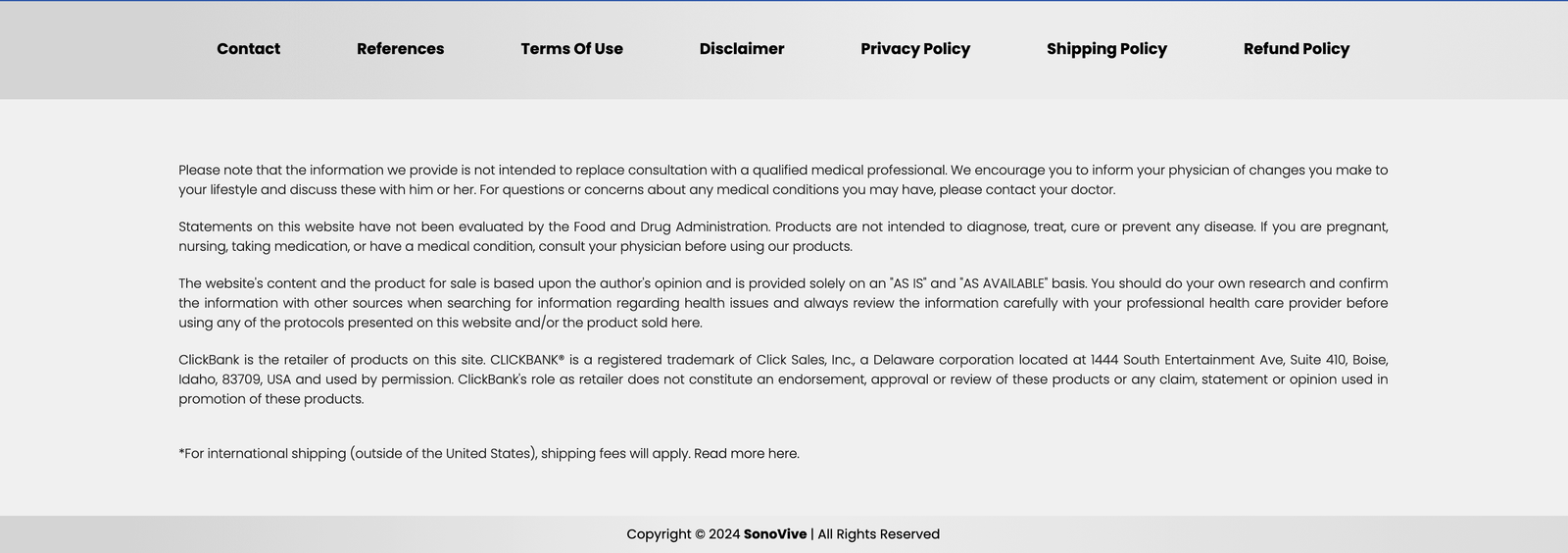Click the Refund Policy link
Screen dimensions: 1568x553
[1296, 49]
